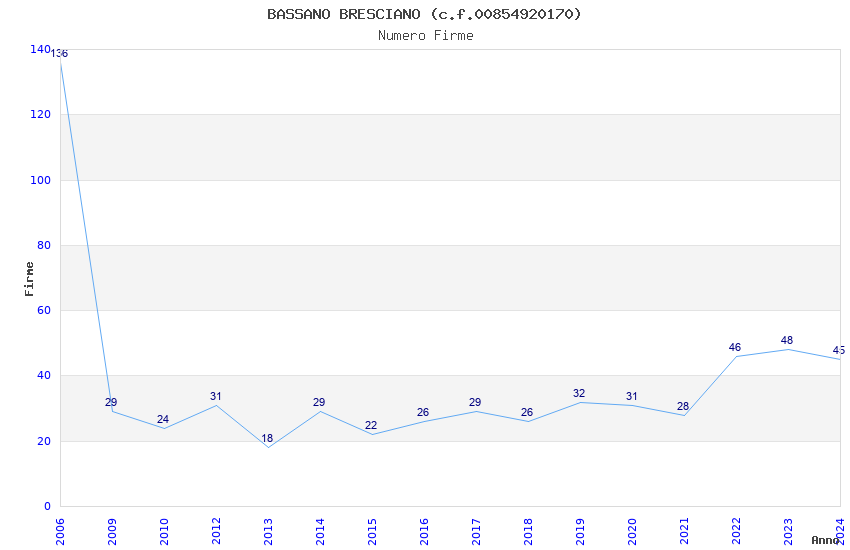Select the 18 data label for 2013
Viewport: 850px width, 550px height.
267,438
